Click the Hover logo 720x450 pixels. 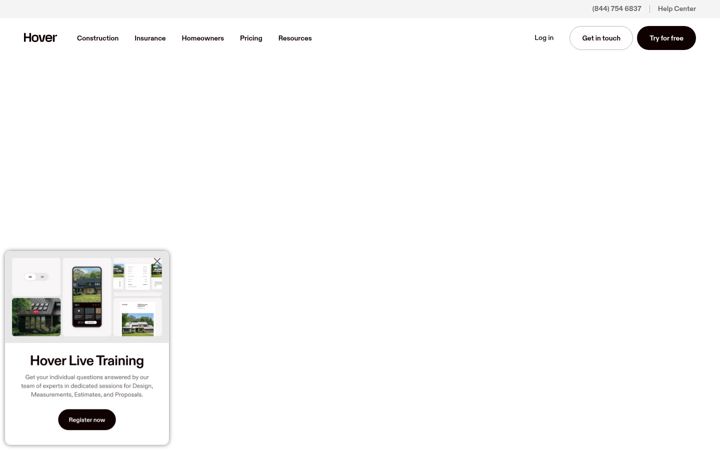tap(40, 38)
